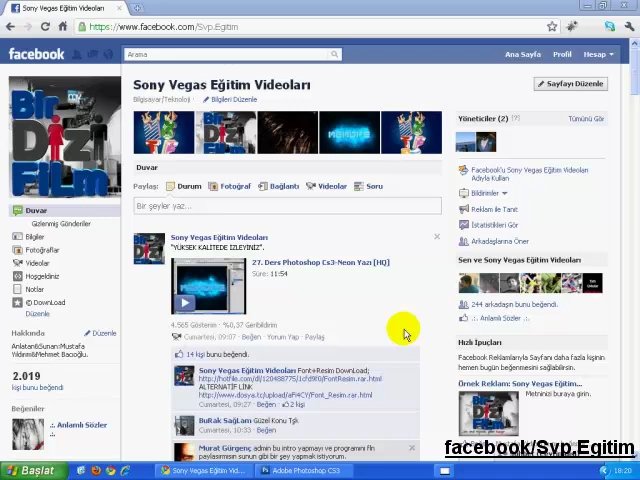Open Bilgiler in left sidebar
Image resolution: width=640 pixels, height=480 pixels.
(x=29, y=237)
